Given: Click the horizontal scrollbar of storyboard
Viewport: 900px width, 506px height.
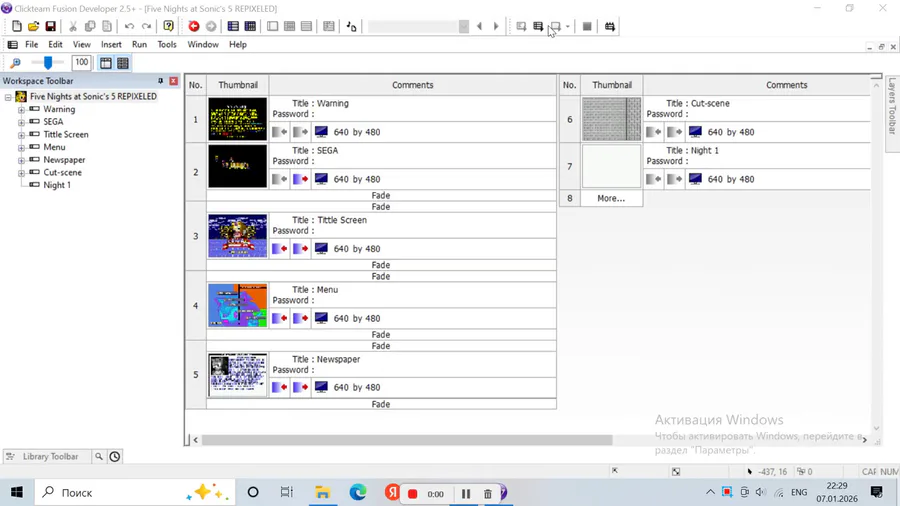Looking at the screenshot, I should pos(407,440).
